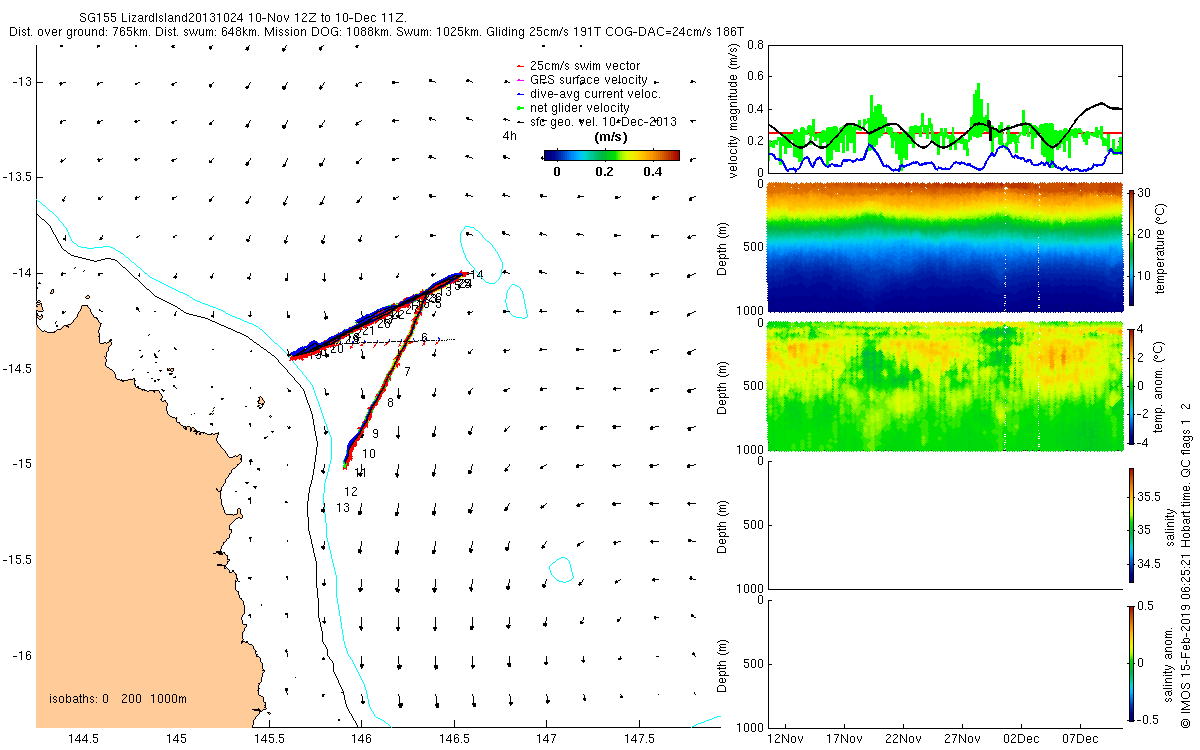
Task: Click the temp. anom. (°C) color bar
Action: (x=1132, y=385)
